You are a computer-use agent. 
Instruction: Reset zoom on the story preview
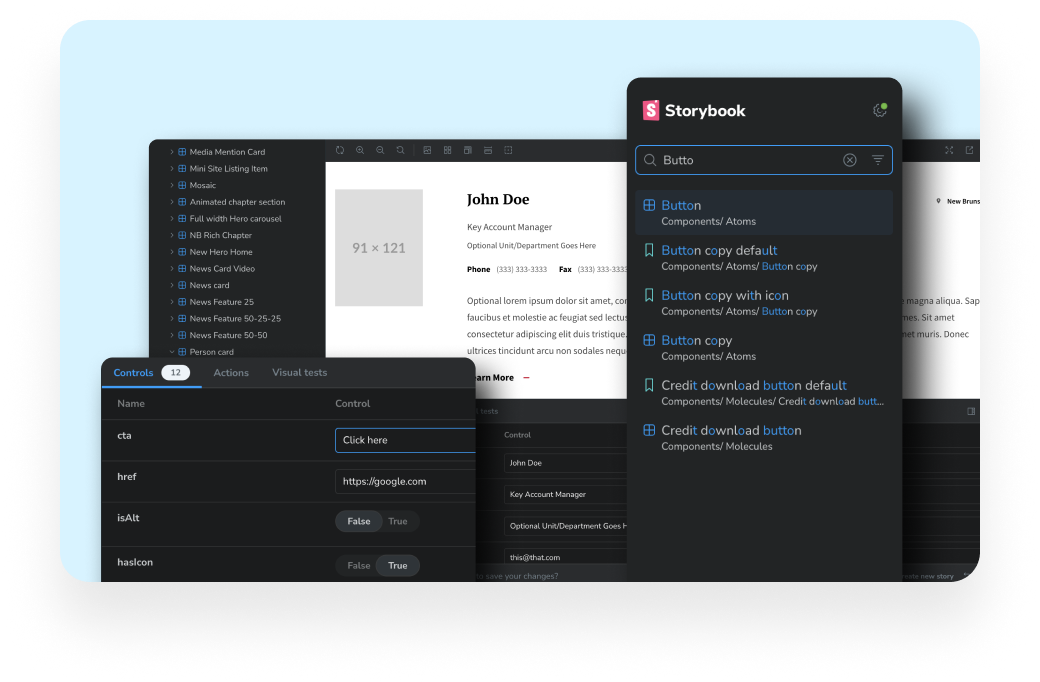pyautogui.click(x=401, y=150)
